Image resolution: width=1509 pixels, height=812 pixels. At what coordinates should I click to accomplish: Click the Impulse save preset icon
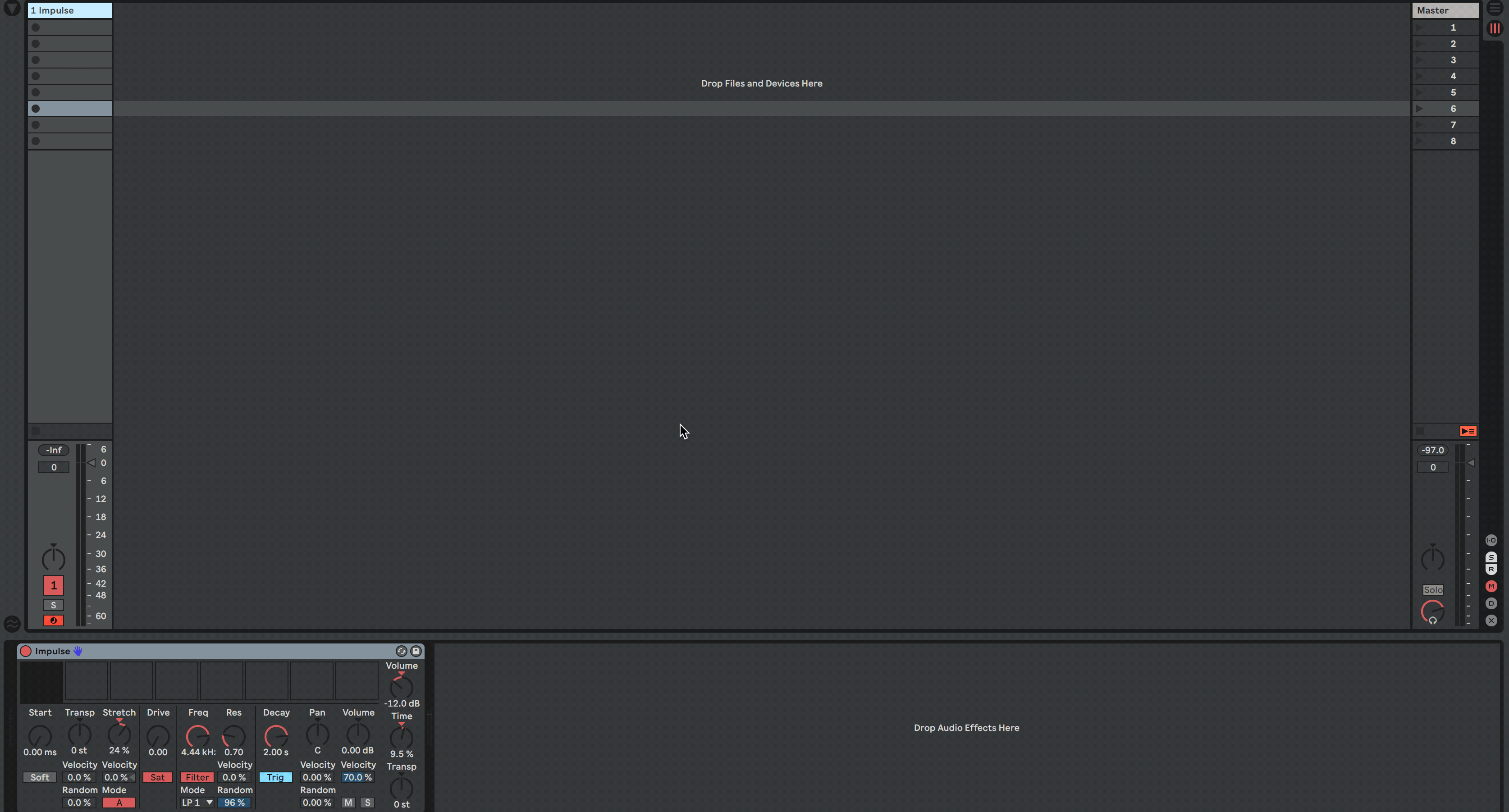416,651
